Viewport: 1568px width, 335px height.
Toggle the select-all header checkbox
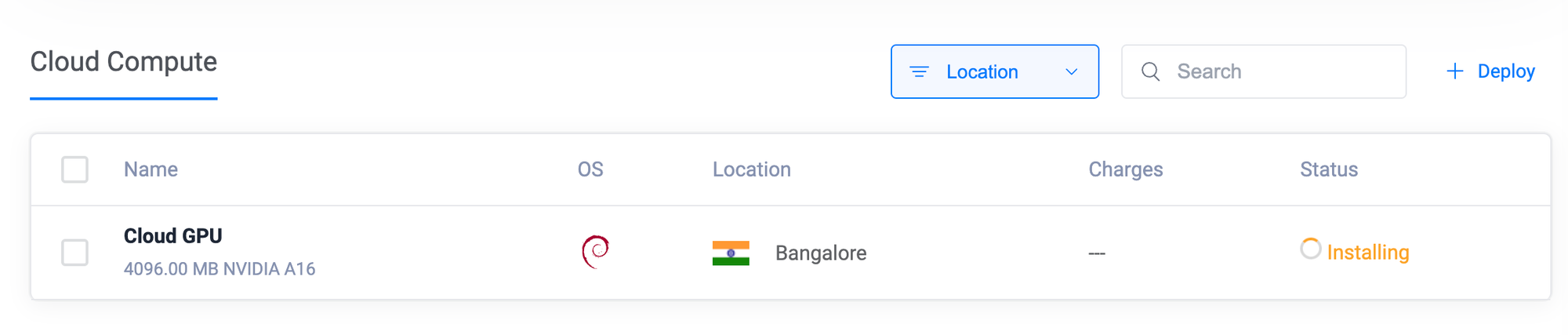click(74, 169)
